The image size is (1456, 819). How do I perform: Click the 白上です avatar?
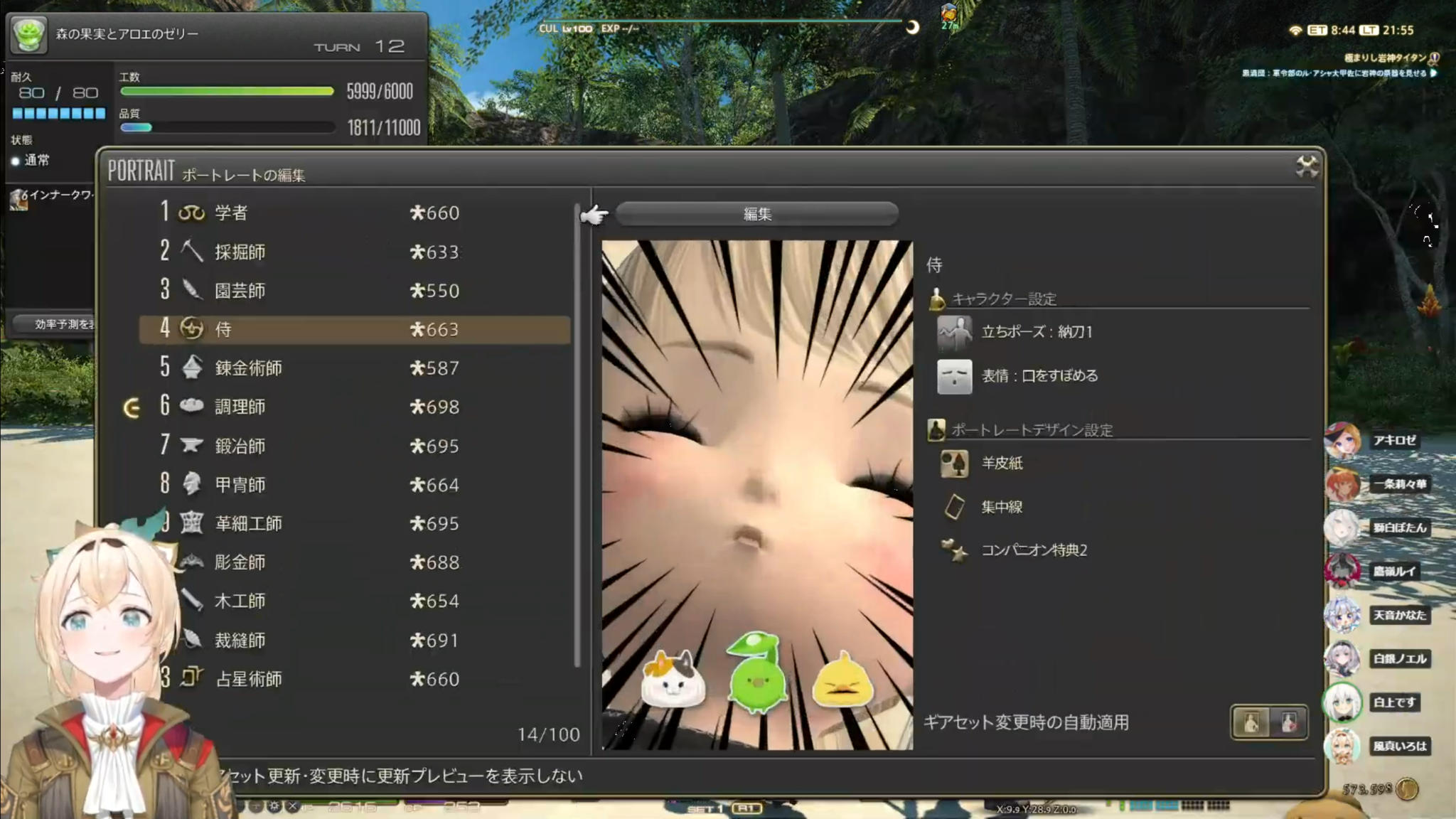[x=1342, y=702]
